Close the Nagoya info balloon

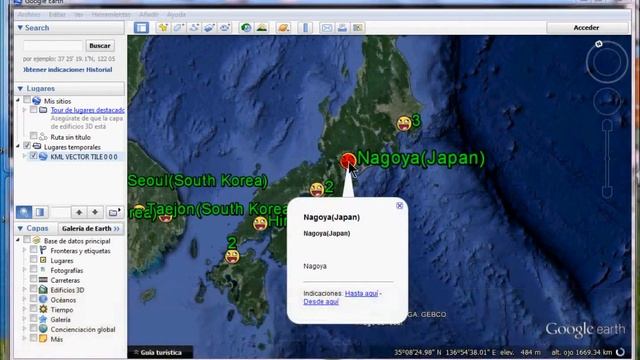(x=400, y=206)
